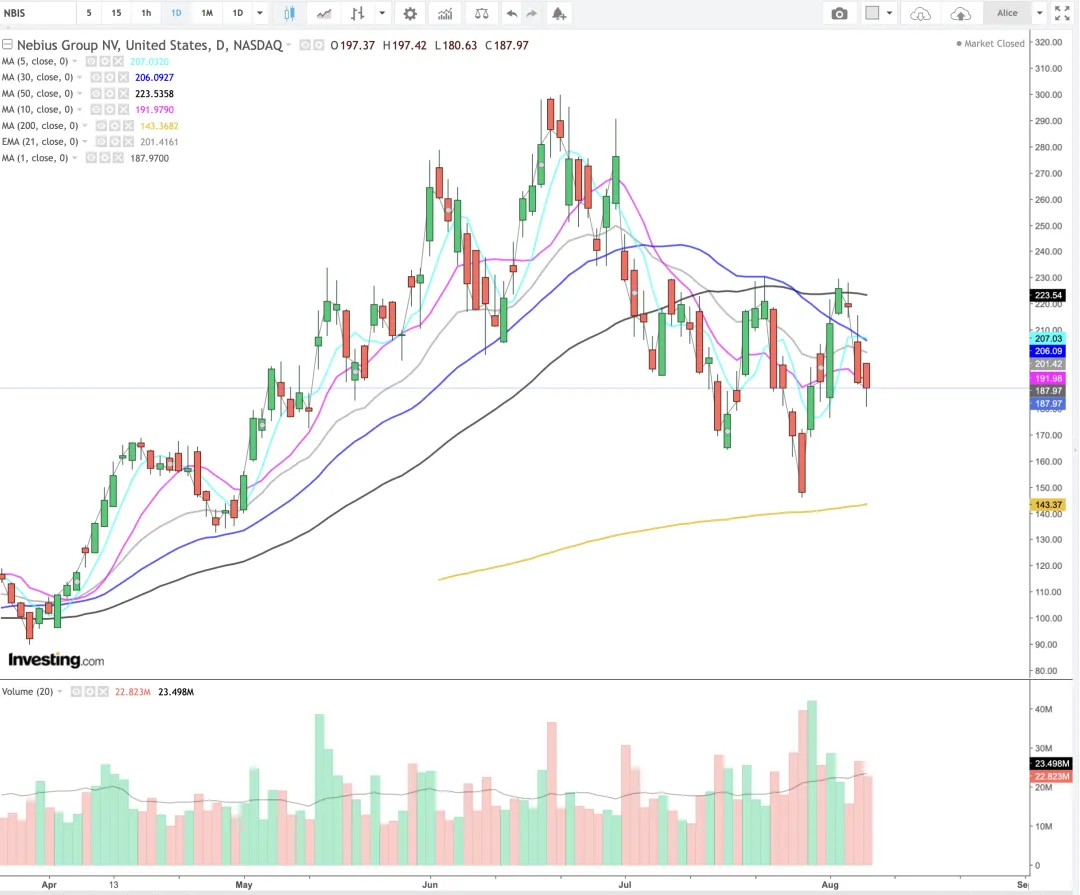Select the 5 minute interval
Image resolution: width=1080 pixels, height=895 pixels.
point(89,13)
